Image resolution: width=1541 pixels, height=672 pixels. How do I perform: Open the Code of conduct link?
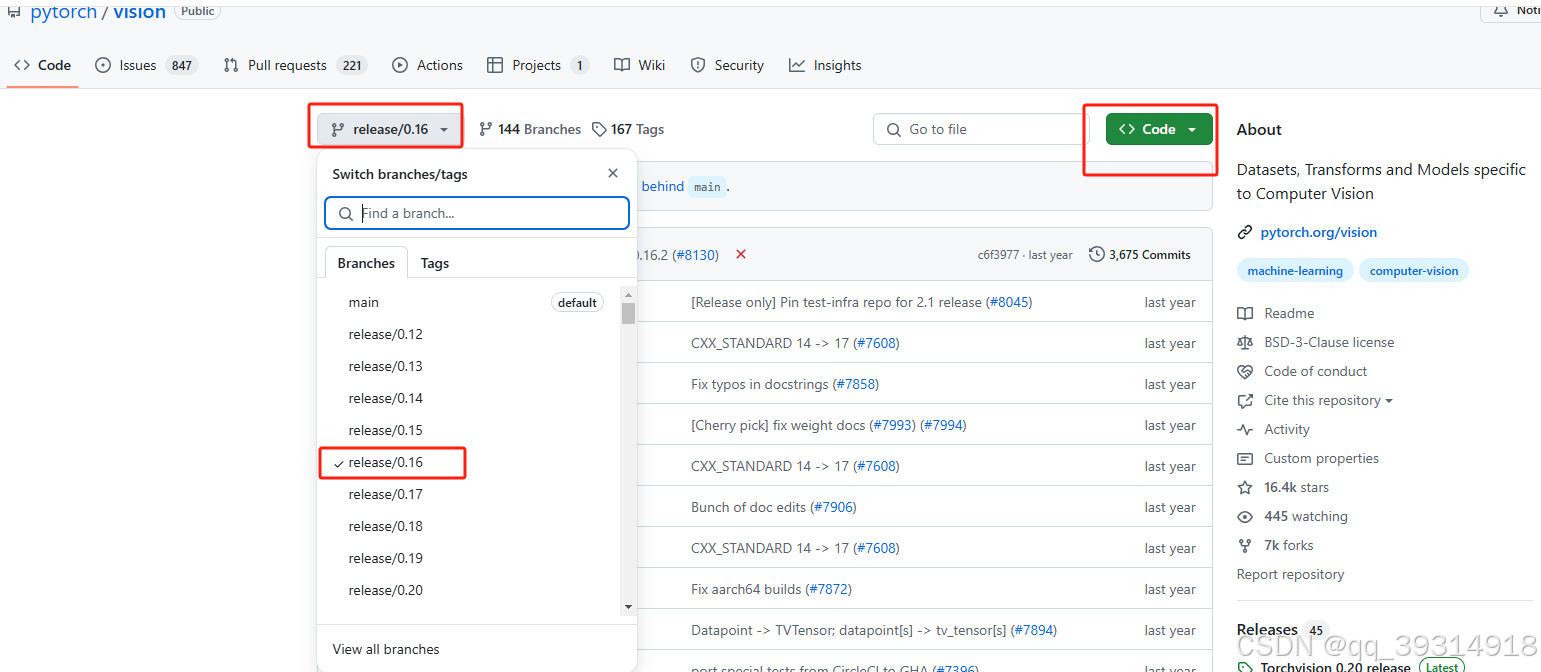(1302, 371)
